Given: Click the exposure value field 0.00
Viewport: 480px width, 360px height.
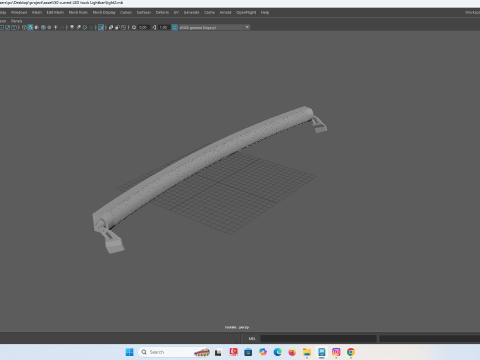Looking at the screenshot, I should (143, 27).
